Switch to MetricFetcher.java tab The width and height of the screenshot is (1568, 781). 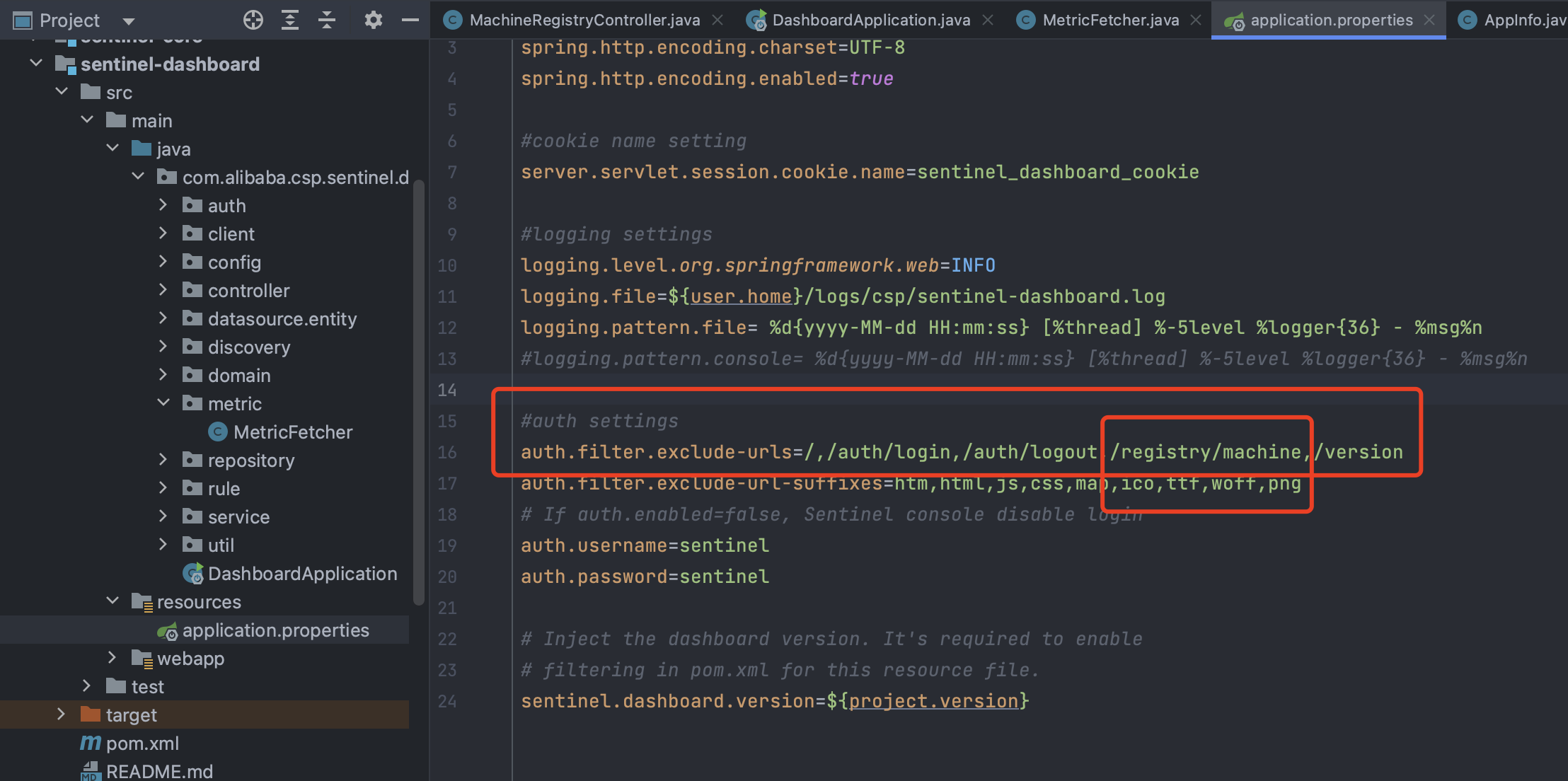[x=1110, y=20]
